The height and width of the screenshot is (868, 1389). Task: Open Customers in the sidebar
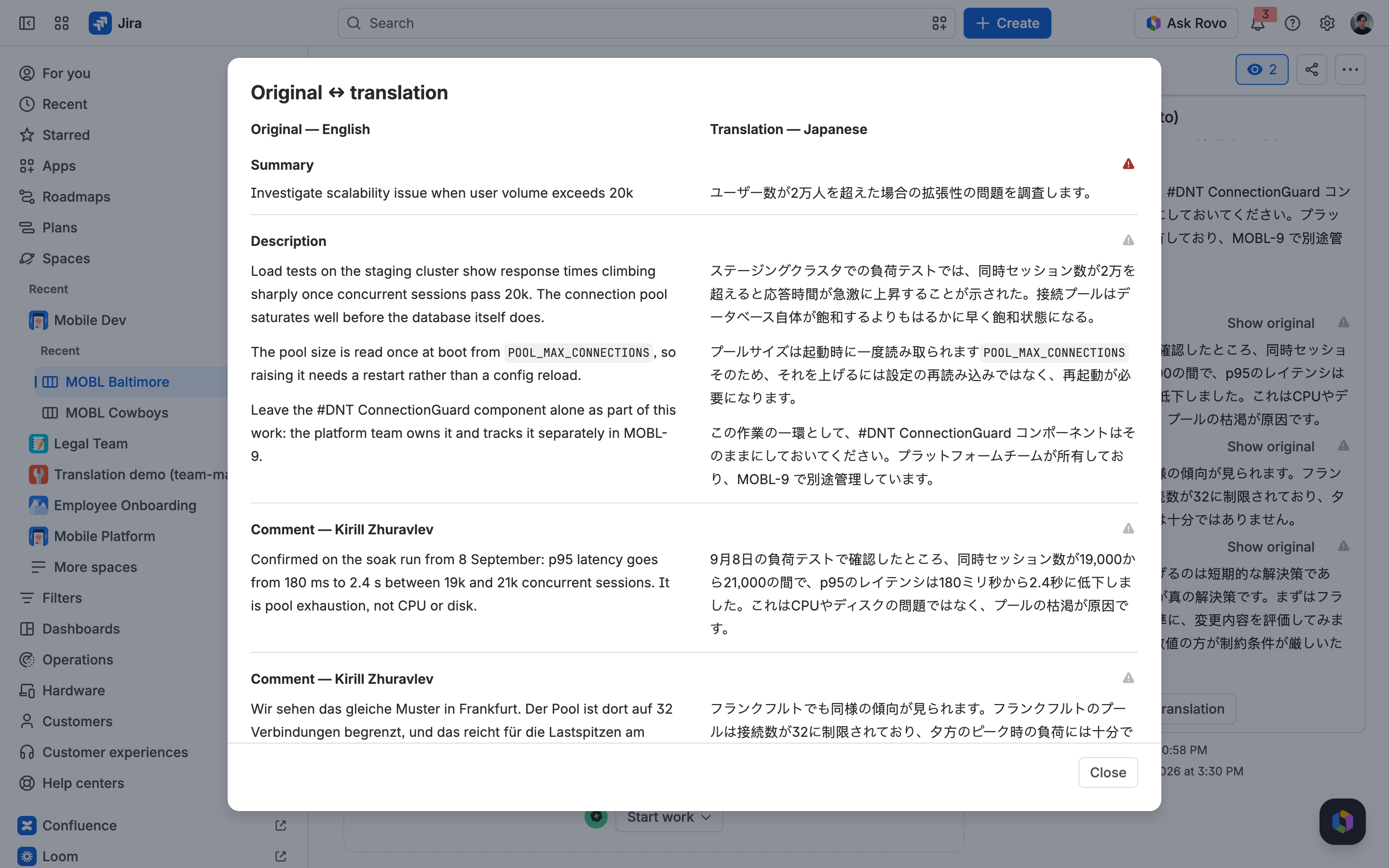click(x=78, y=721)
